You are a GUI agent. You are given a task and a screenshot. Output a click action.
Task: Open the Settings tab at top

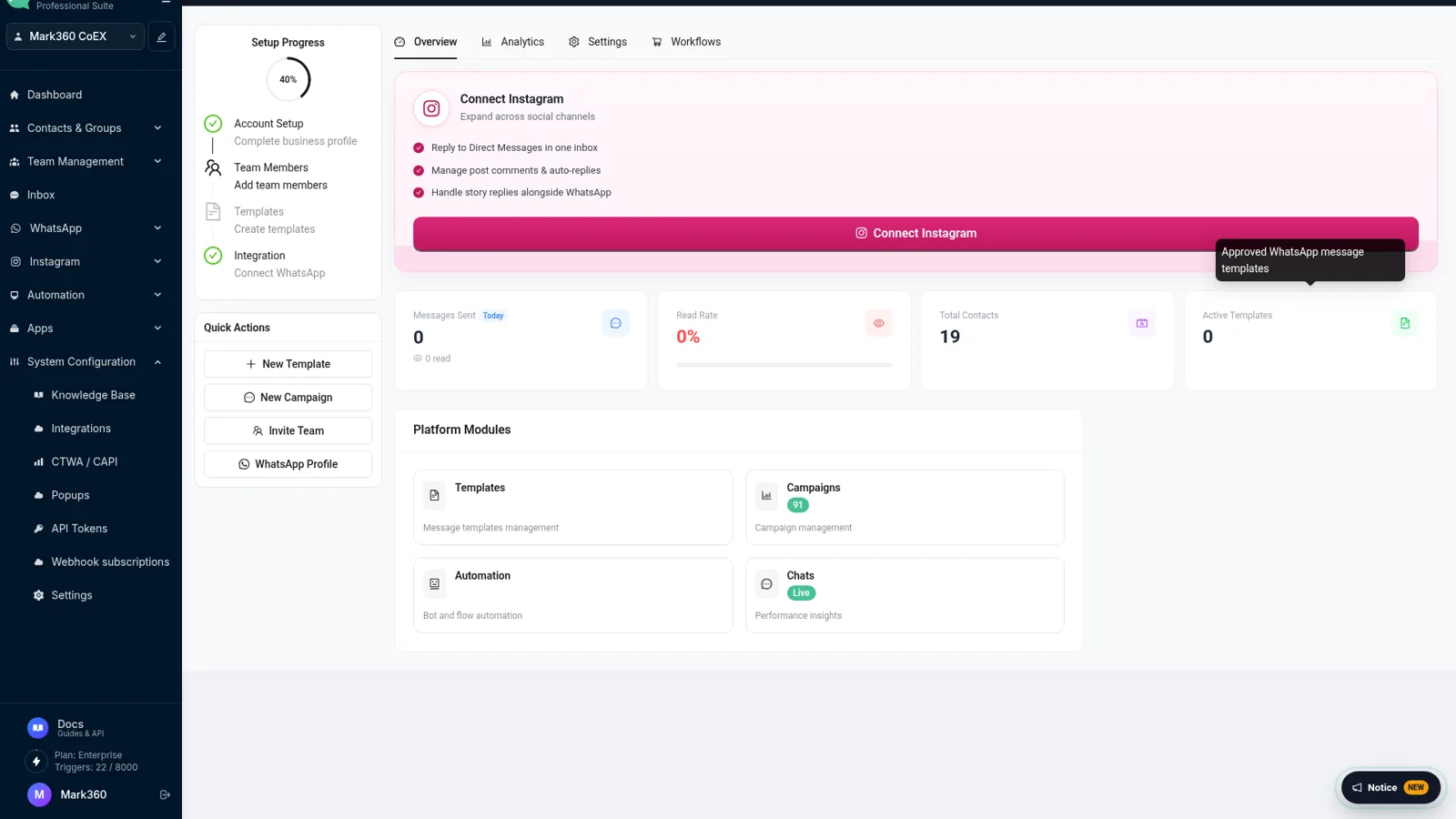point(598,42)
